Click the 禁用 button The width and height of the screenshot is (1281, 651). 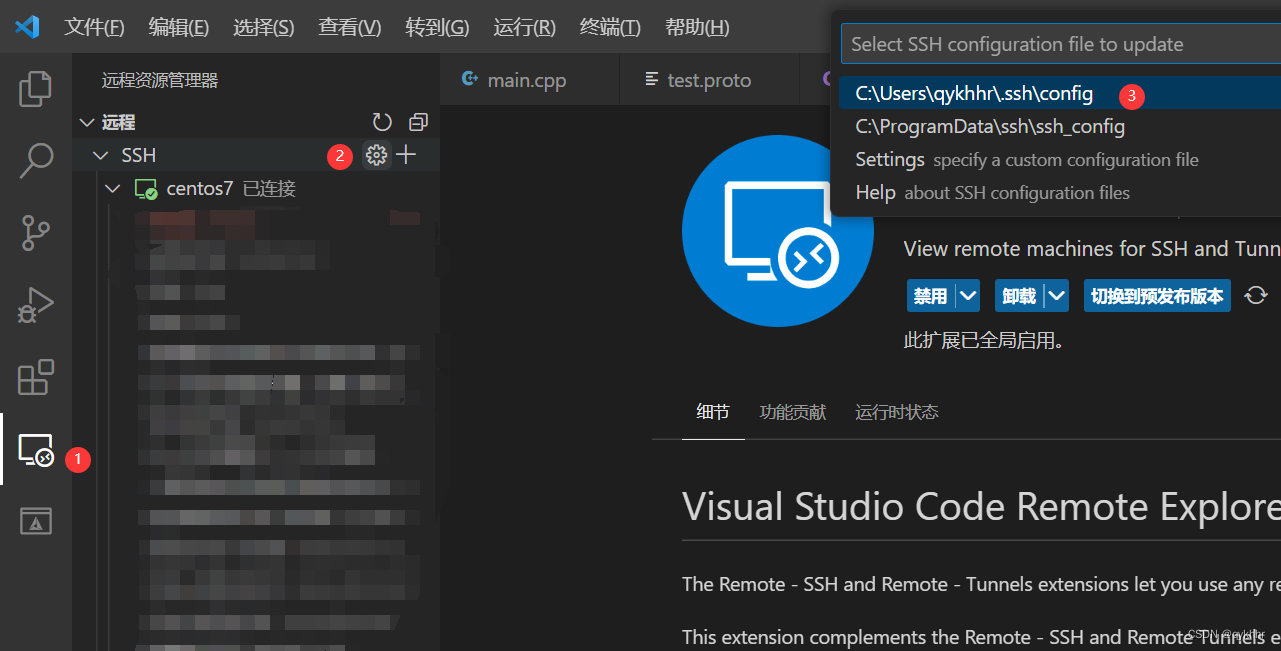pos(931,296)
